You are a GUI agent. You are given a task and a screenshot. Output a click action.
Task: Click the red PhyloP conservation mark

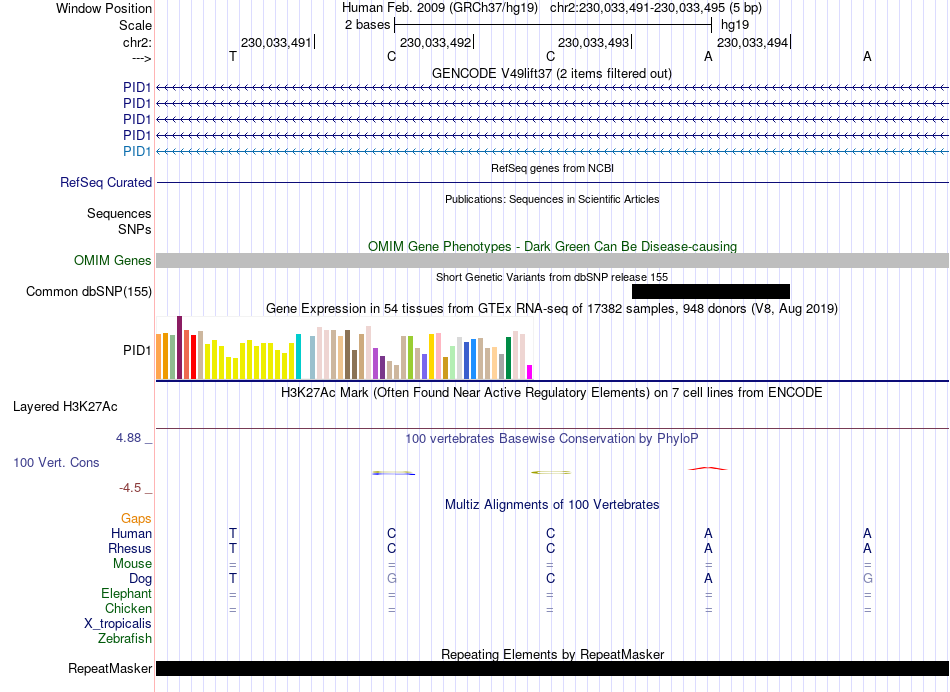[x=708, y=468]
